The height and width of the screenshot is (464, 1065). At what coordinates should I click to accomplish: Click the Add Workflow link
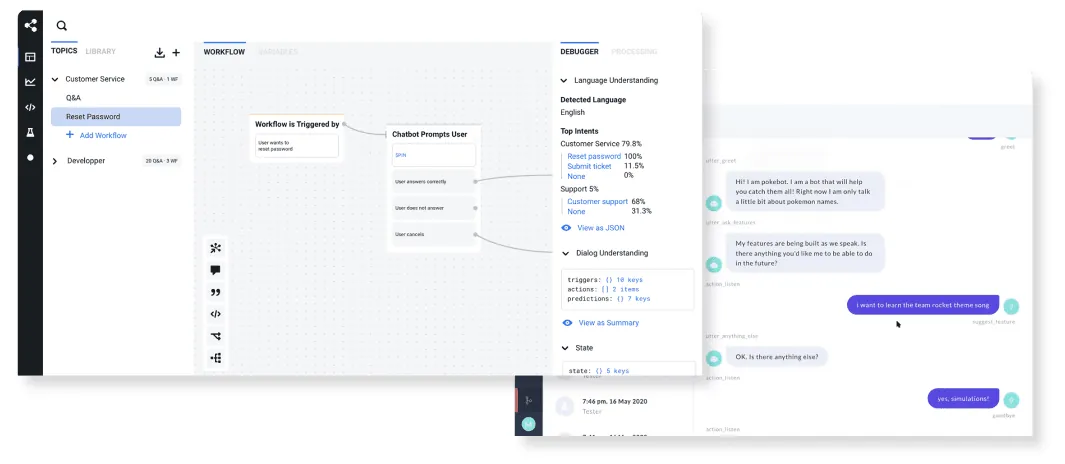point(103,136)
